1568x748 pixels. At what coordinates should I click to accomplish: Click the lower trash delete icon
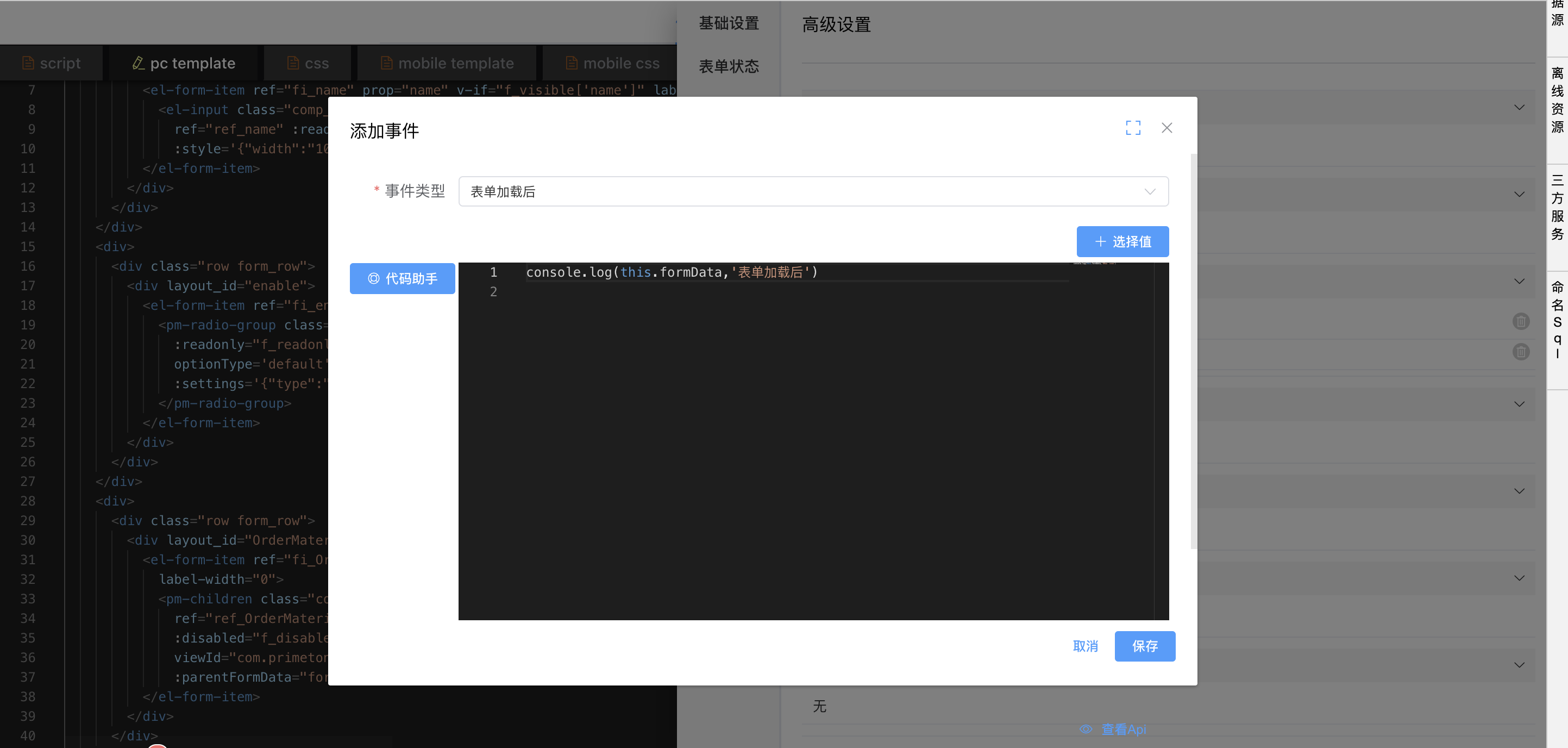coord(1521,352)
